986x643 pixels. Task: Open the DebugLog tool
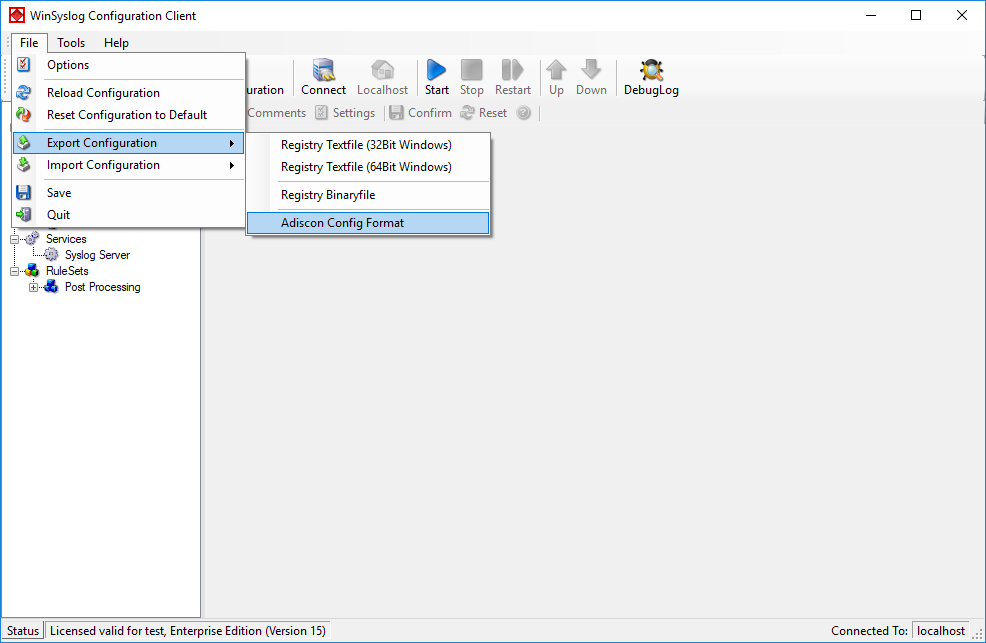click(651, 77)
